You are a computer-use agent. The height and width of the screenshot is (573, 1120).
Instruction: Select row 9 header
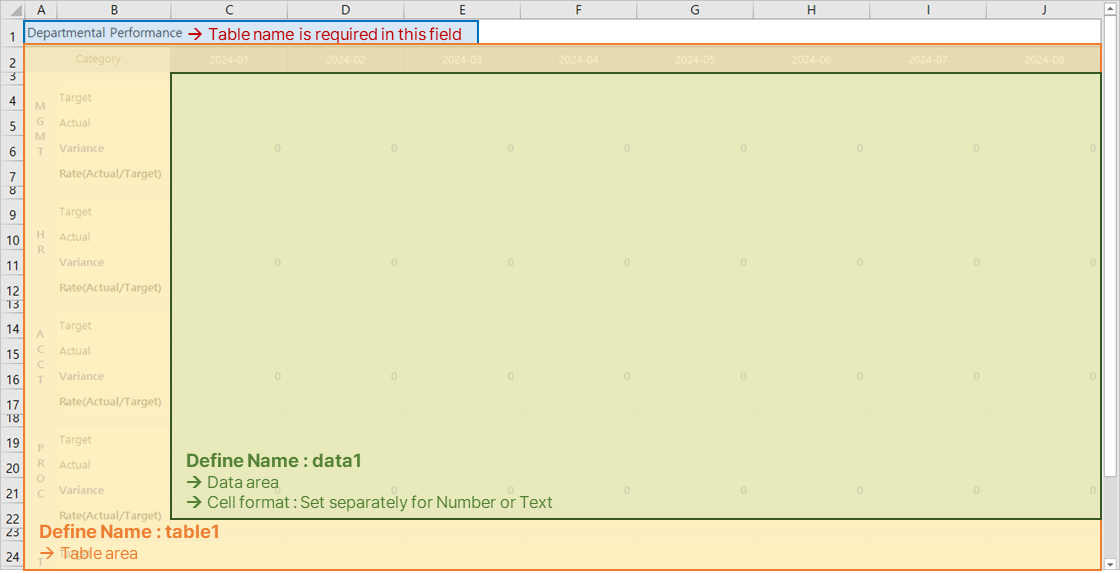12,212
